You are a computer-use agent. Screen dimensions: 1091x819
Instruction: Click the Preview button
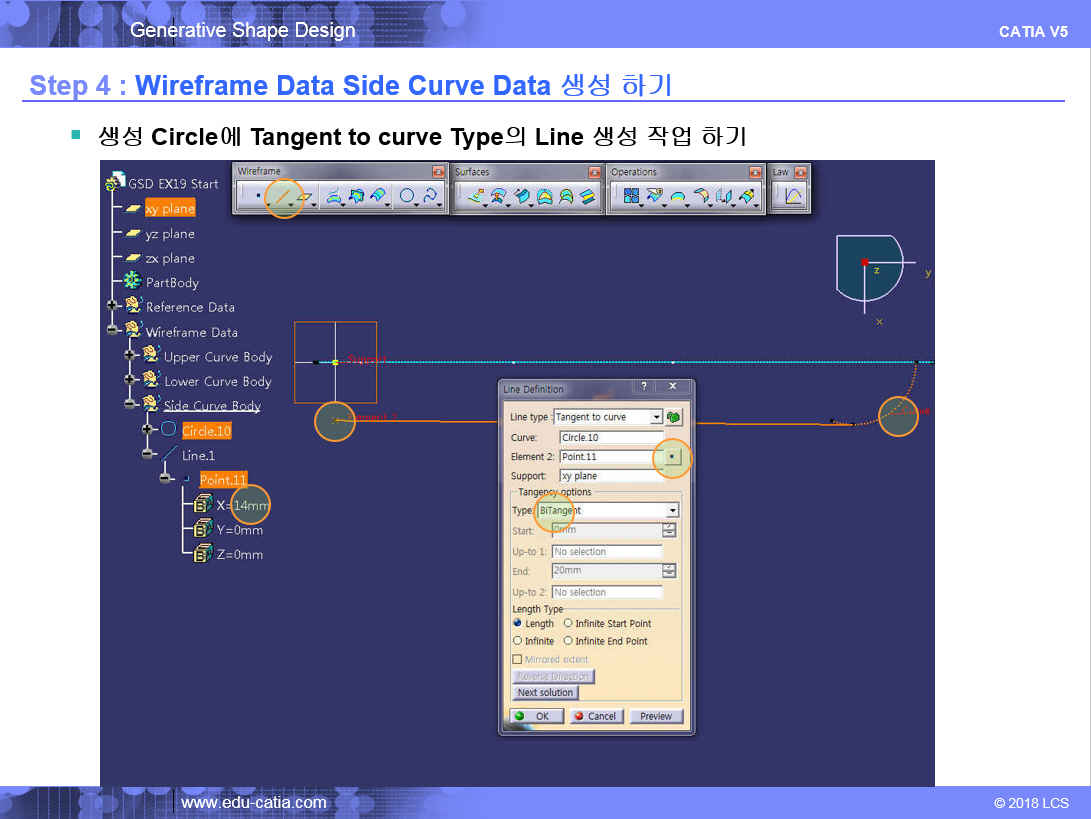[x=656, y=716]
